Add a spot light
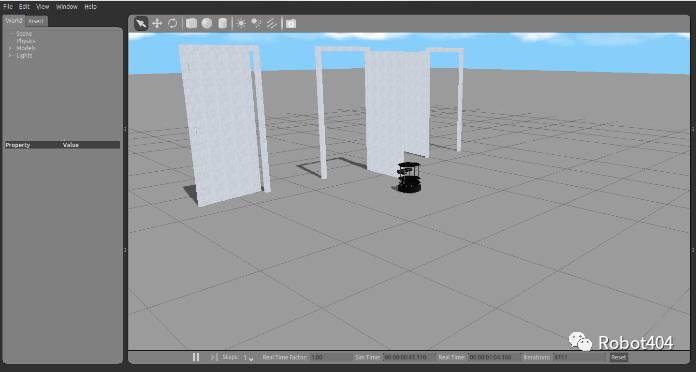The image size is (696, 372). [x=257, y=24]
